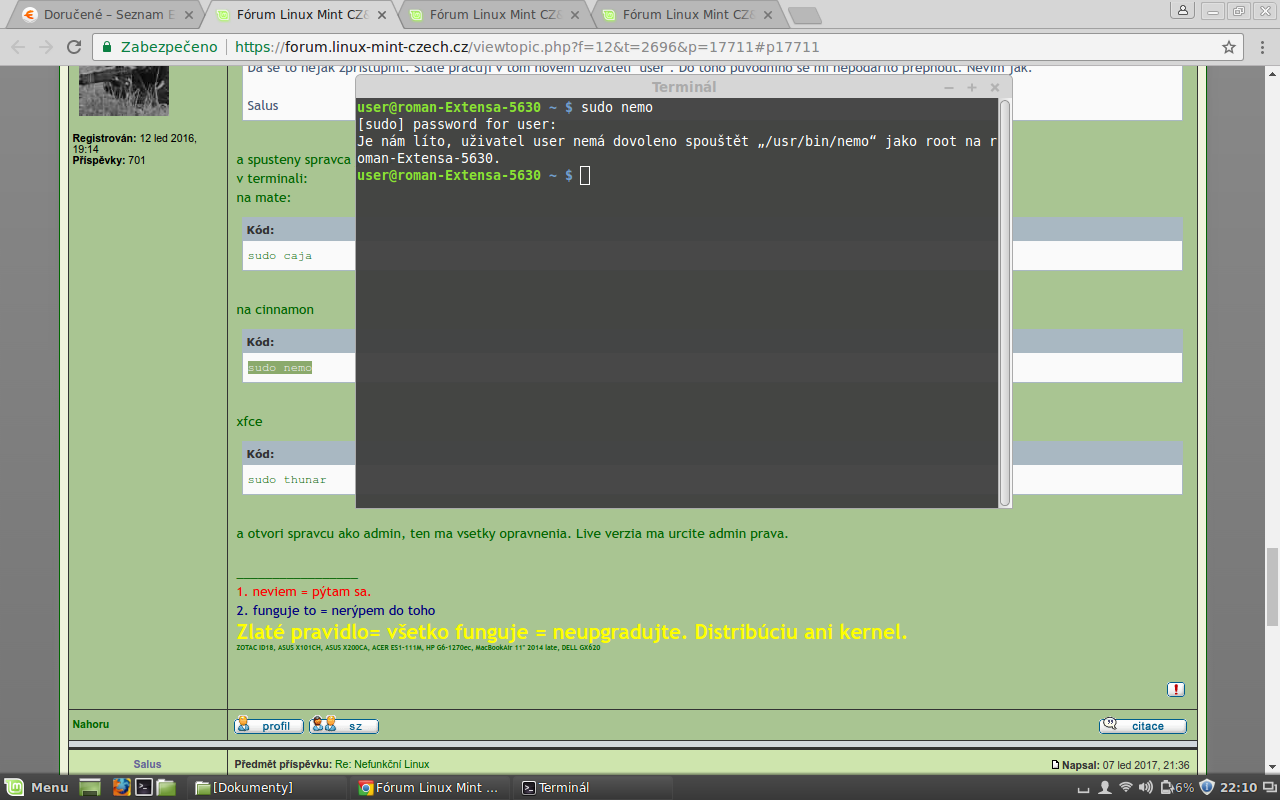Image resolution: width=1280 pixels, height=800 pixels.
Task: Reload the current forum page
Action: tap(74, 47)
